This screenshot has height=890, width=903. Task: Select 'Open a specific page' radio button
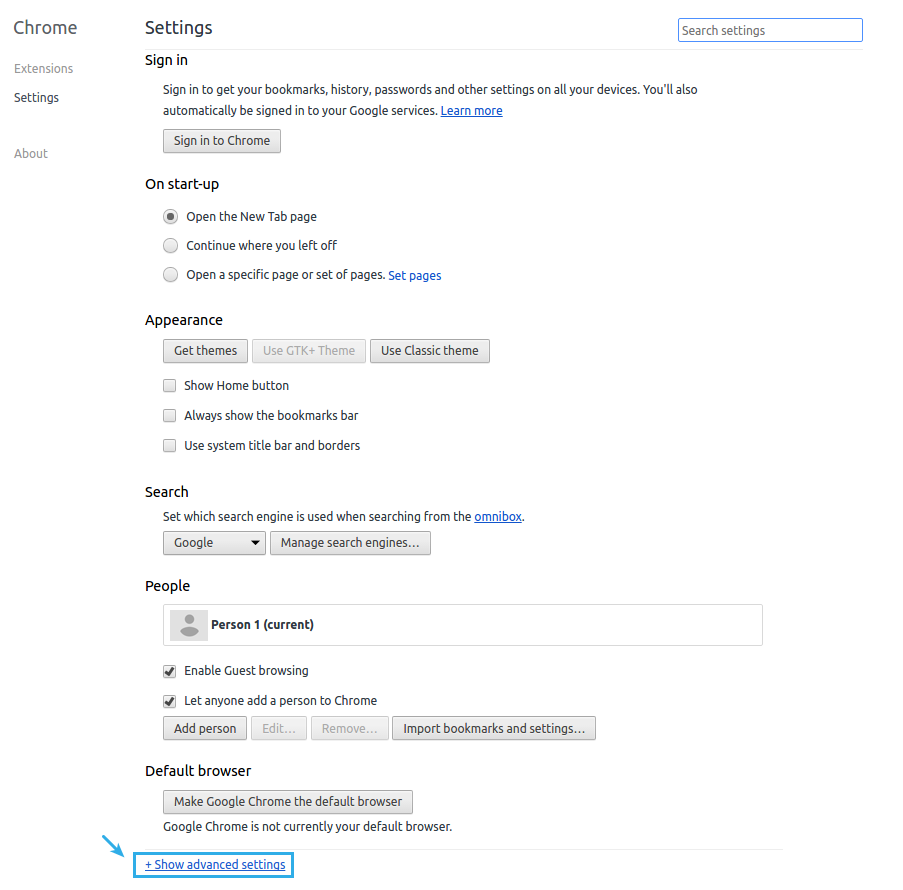click(170, 275)
